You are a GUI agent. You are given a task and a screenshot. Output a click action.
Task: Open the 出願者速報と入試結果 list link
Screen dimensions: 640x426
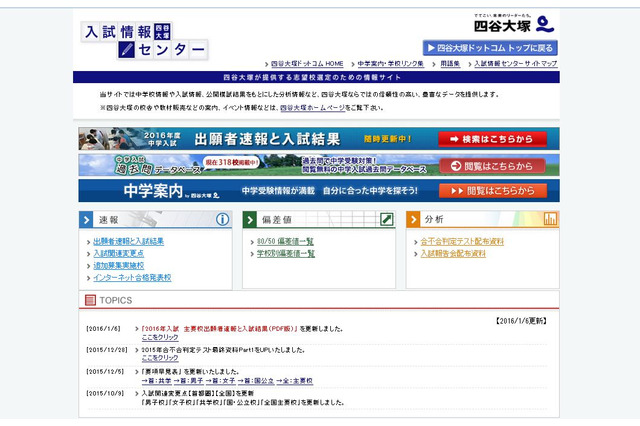point(129,241)
